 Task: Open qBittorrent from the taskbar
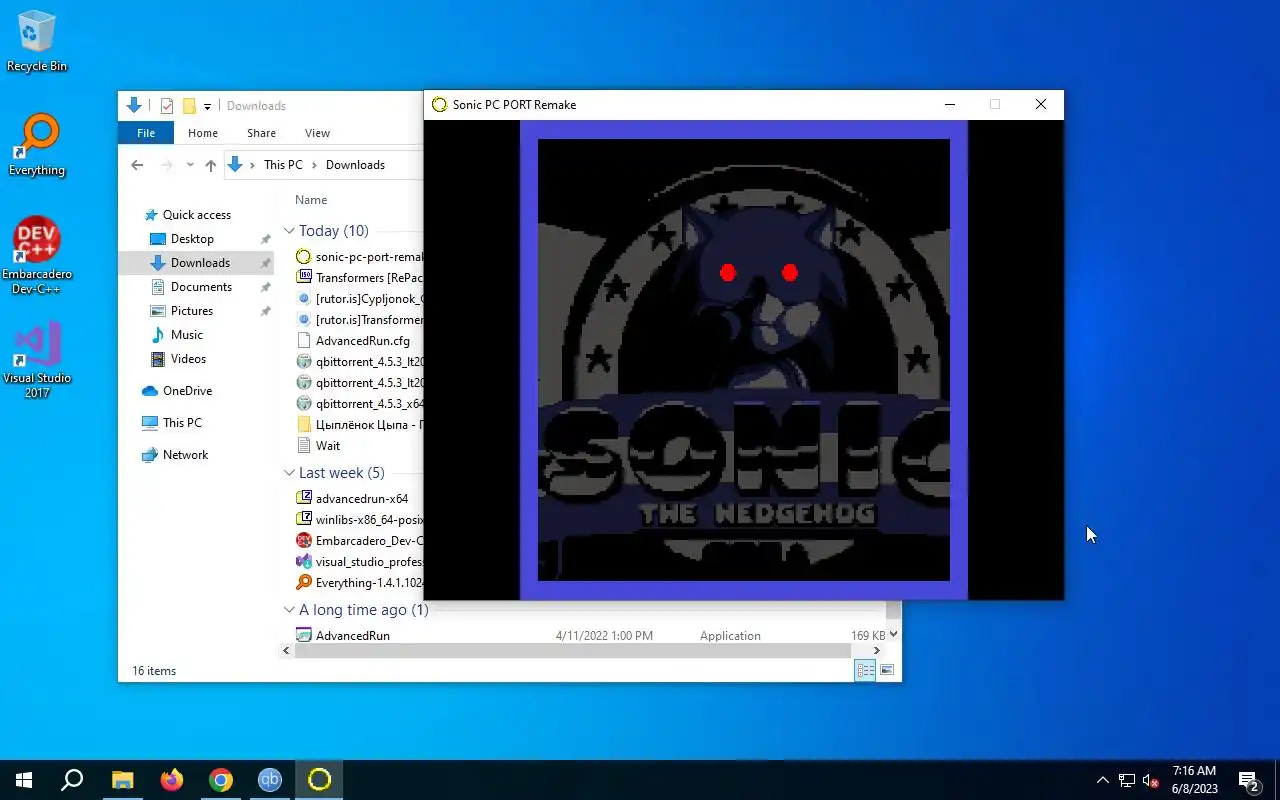[x=270, y=780]
